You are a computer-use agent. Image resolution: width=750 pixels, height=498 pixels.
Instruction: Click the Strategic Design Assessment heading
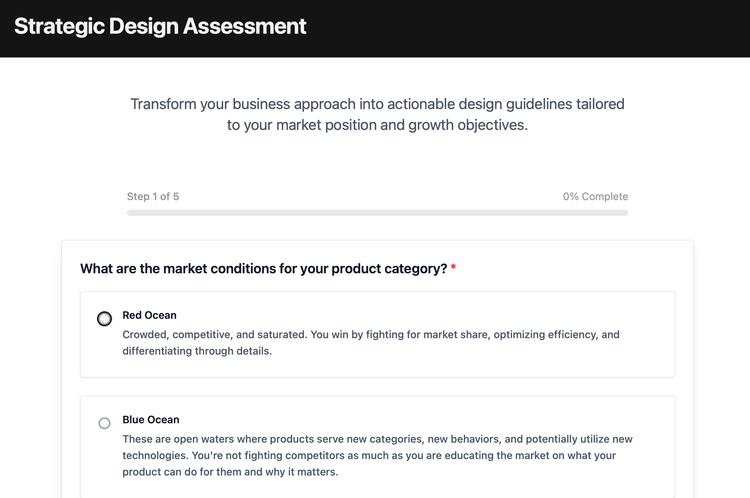click(161, 27)
